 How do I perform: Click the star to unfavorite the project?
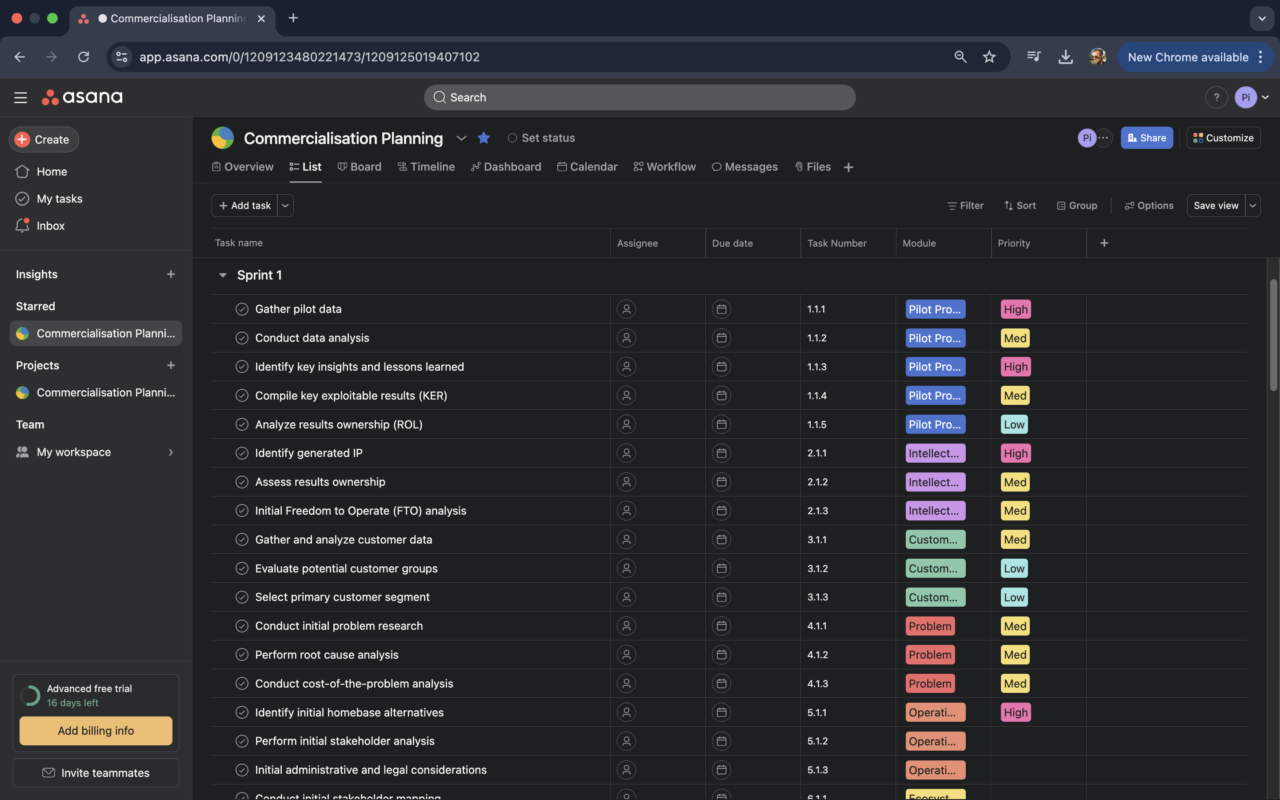pos(484,138)
